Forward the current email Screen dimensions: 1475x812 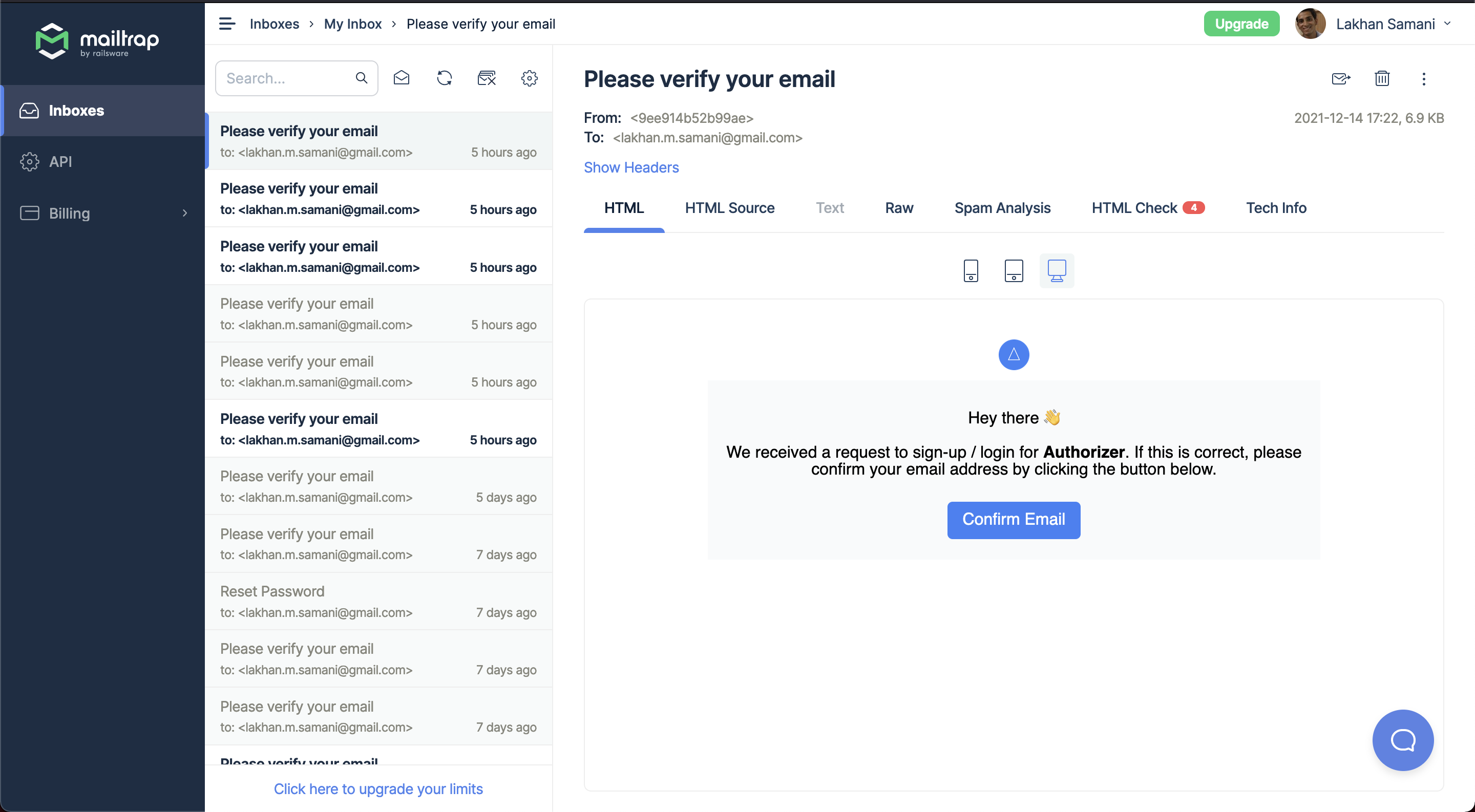[1341, 78]
